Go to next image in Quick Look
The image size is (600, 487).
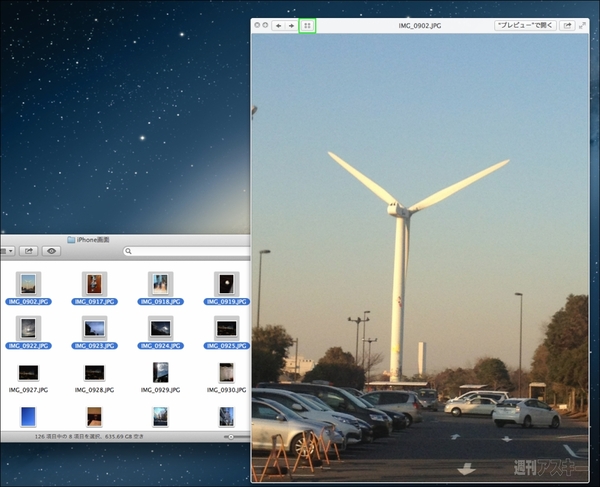click(291, 25)
